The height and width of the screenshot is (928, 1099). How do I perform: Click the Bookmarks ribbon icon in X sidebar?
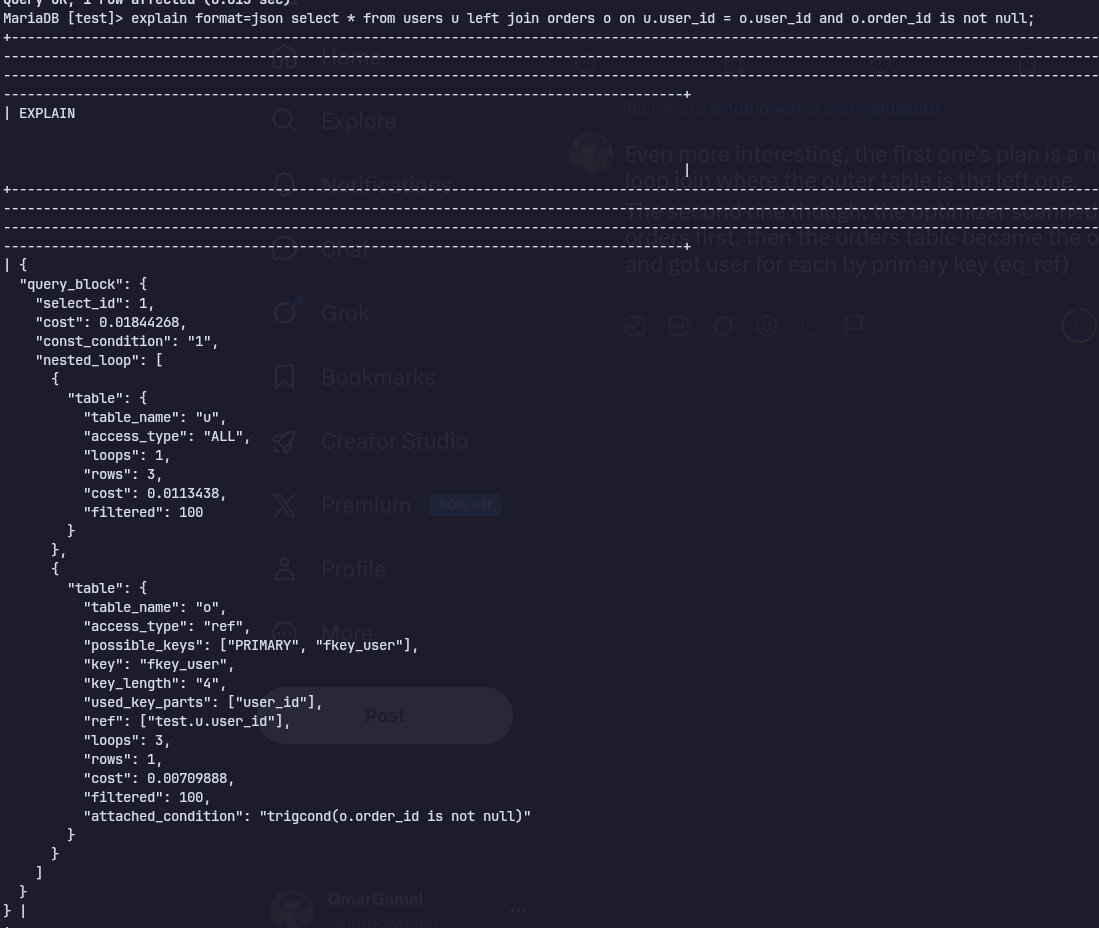(x=284, y=376)
